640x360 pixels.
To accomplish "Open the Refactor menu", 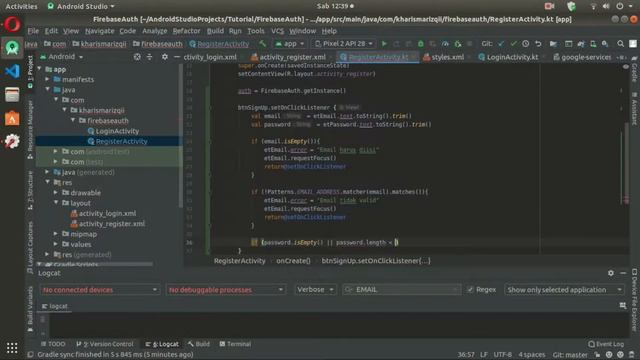I will coord(187,31).
